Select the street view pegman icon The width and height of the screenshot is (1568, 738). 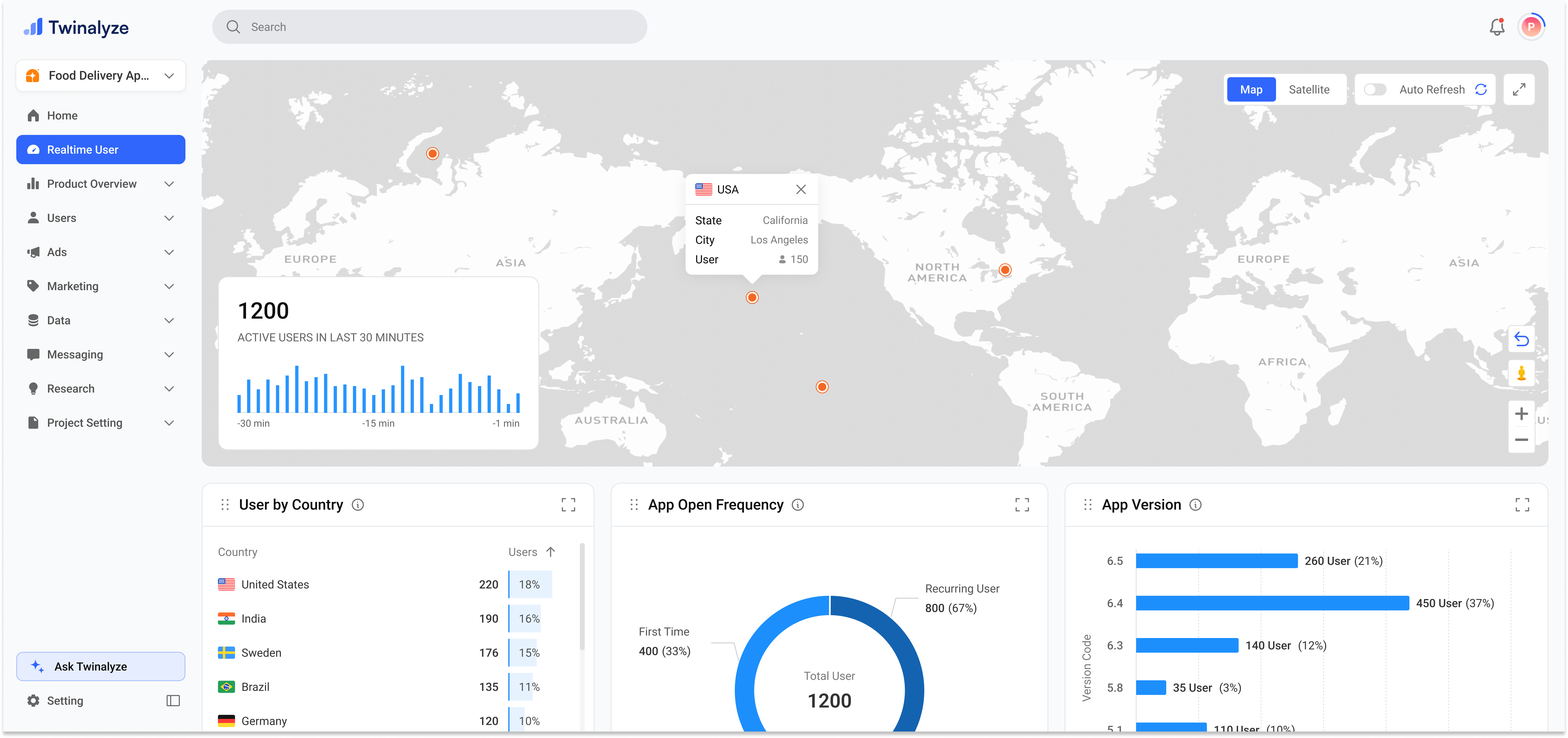pos(1521,373)
